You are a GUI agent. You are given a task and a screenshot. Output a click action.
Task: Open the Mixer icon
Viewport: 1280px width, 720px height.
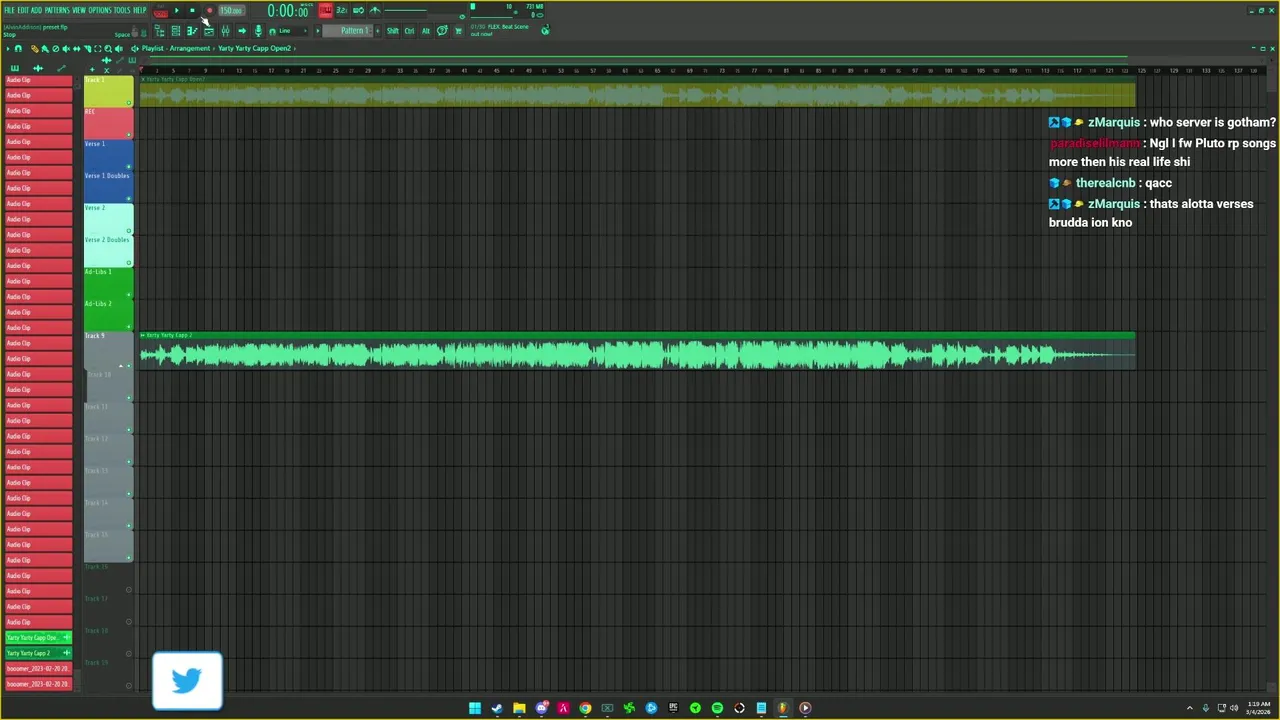tap(225, 31)
